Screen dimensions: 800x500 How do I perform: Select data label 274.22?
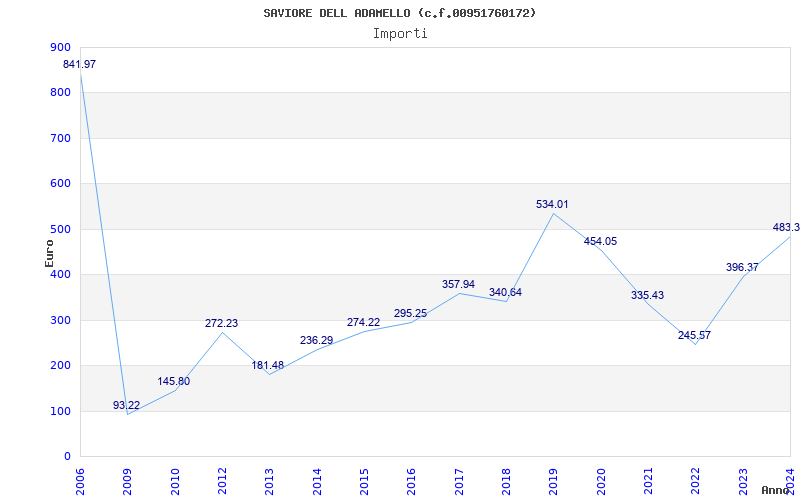coord(363,322)
